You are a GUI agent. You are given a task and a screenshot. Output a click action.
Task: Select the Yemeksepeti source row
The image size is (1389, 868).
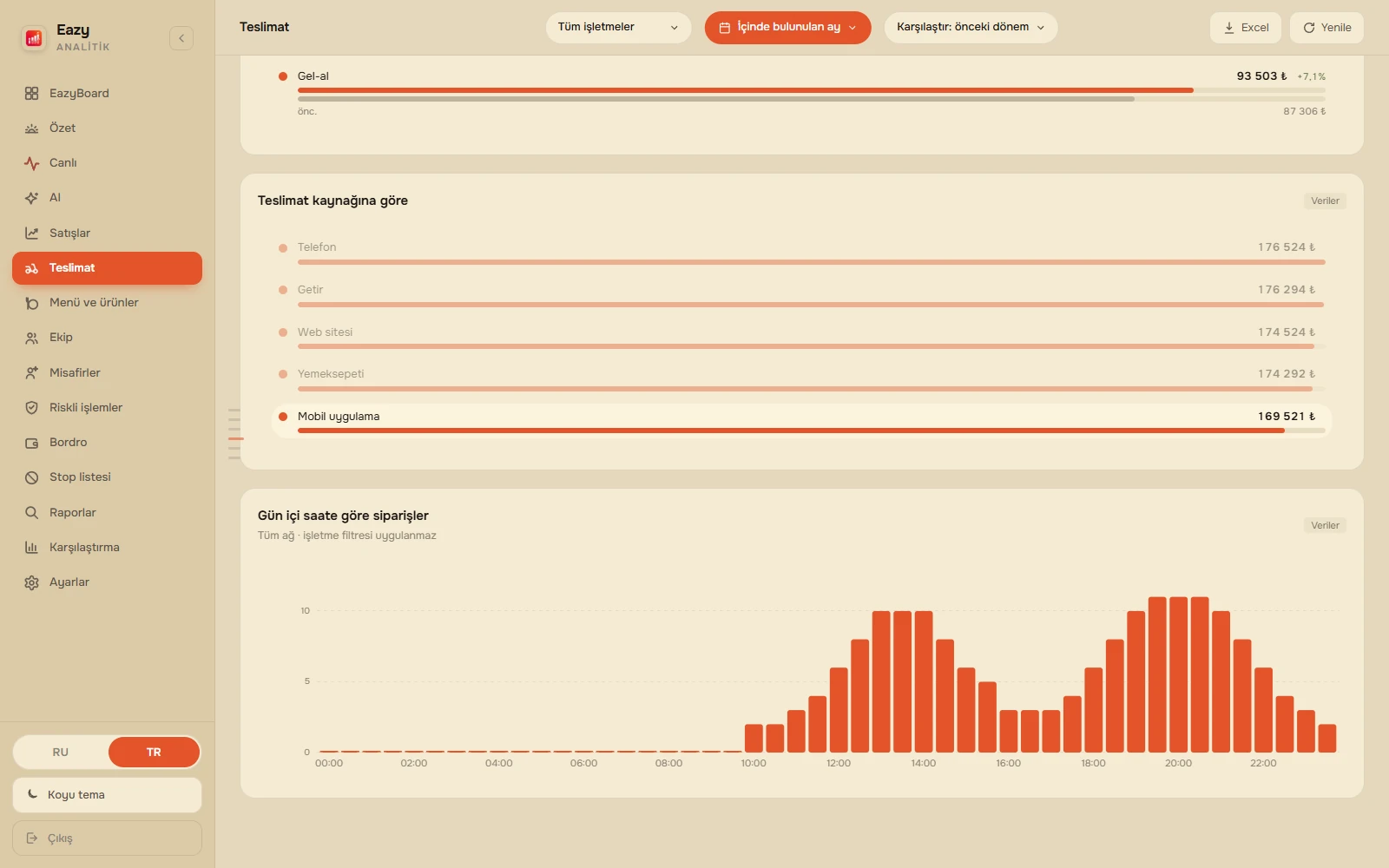(801, 379)
